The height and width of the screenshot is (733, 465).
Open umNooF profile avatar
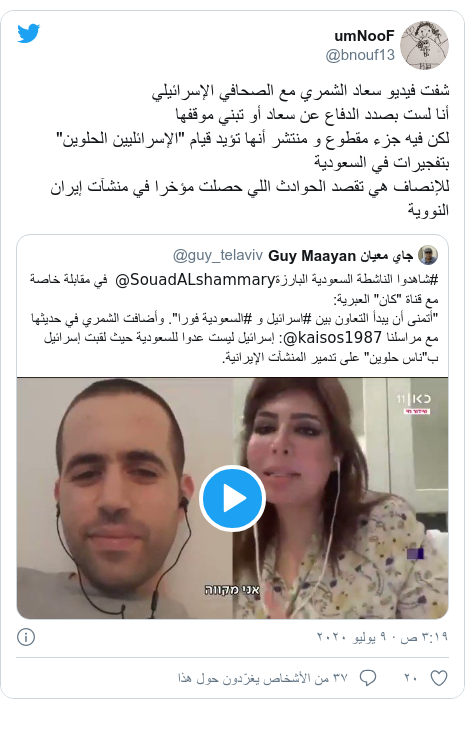(x=426, y=45)
